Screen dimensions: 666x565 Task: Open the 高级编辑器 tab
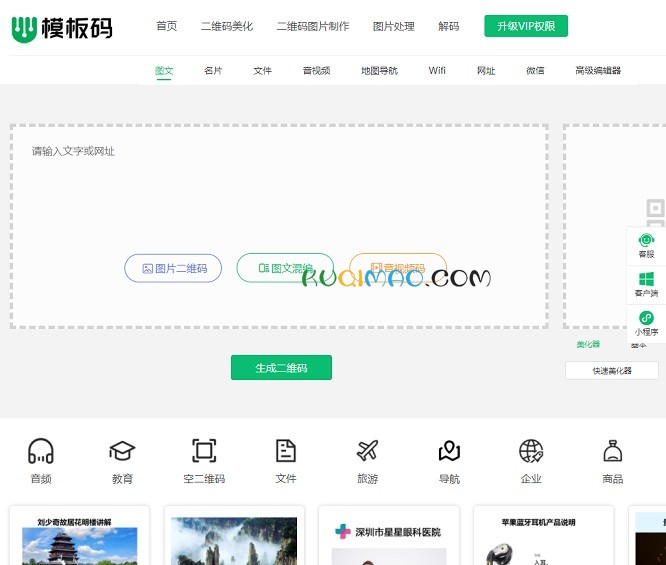[598, 71]
